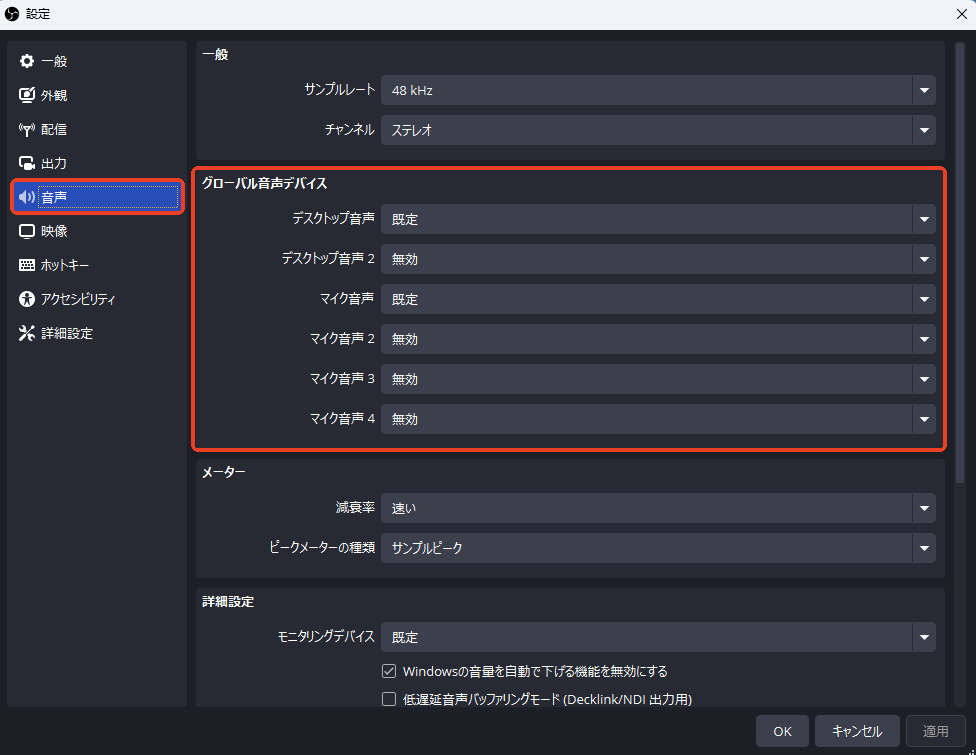The width and height of the screenshot is (976, 755).
Task: Open アクセシビリティ via the accessibility icon
Action: (27, 299)
